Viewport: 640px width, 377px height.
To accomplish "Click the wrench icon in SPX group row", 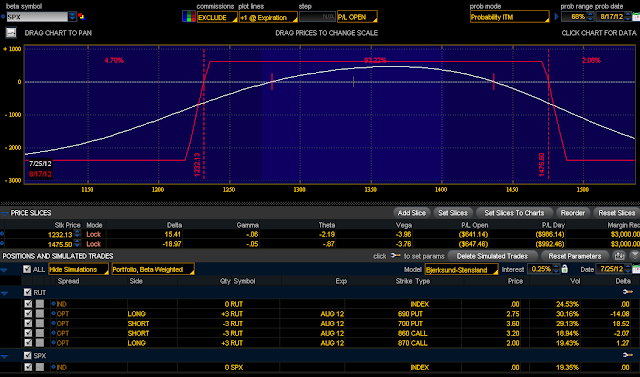I will pos(628,355).
